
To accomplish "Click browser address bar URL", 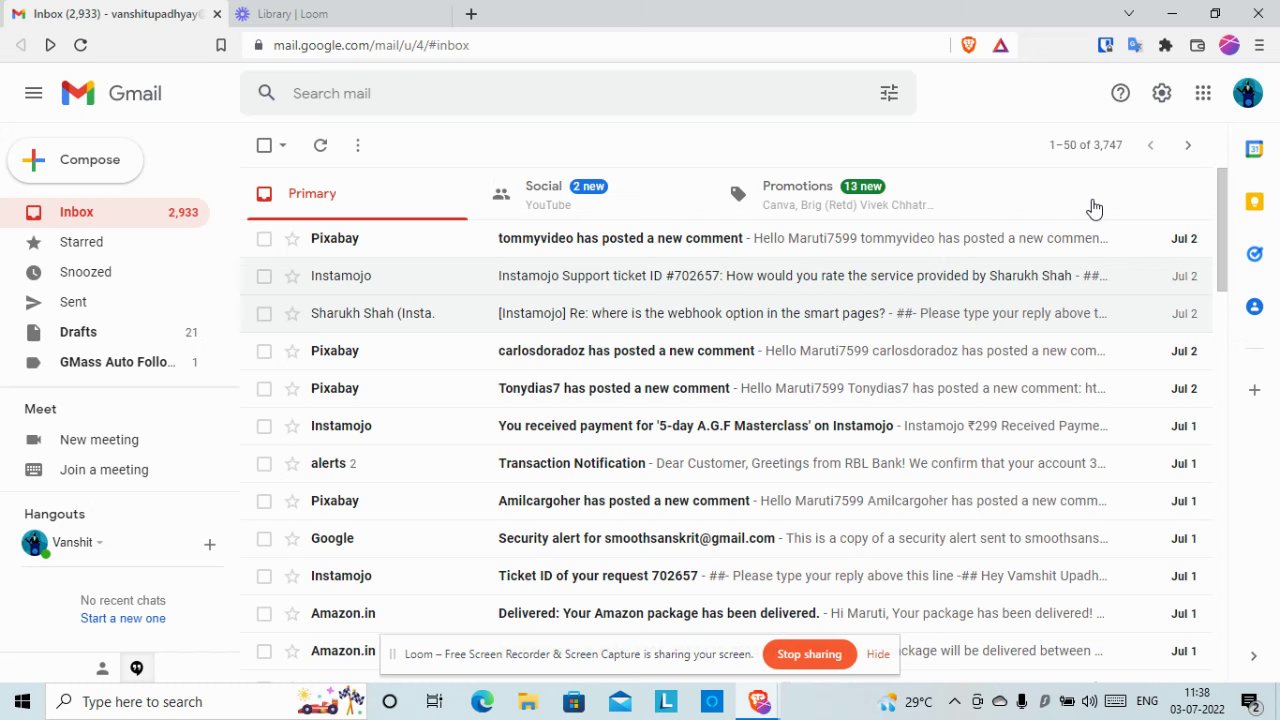I will point(371,45).
